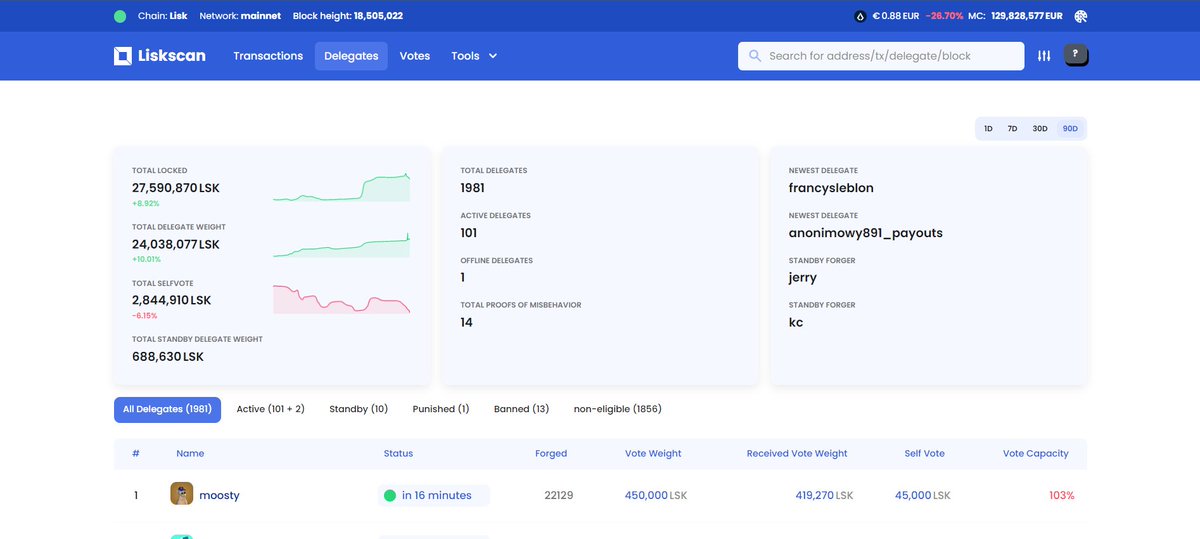Click the 27,590,870 LSK total locked value

[x=175, y=188]
